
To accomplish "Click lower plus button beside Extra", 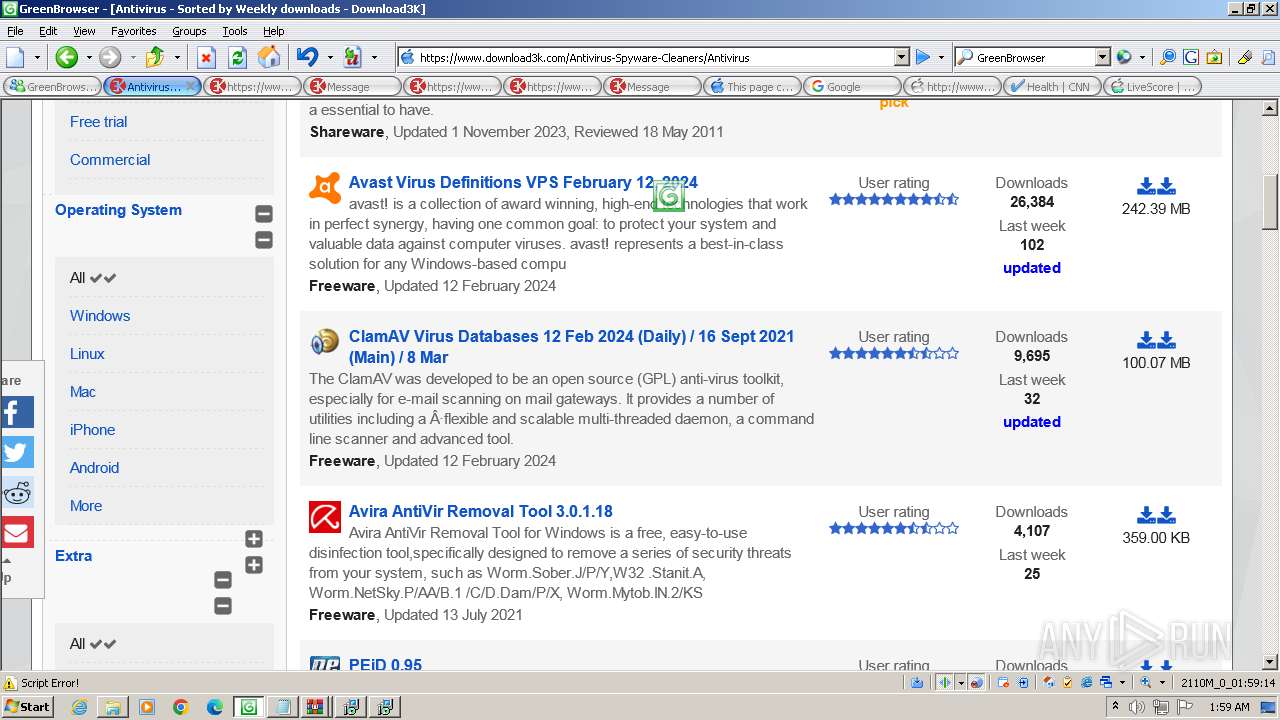I will [254, 565].
